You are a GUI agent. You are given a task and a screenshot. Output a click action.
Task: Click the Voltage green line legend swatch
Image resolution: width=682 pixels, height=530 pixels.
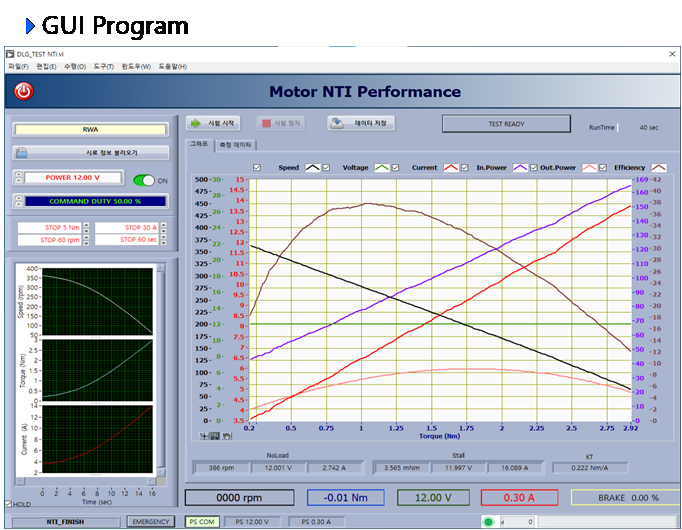coord(381,168)
